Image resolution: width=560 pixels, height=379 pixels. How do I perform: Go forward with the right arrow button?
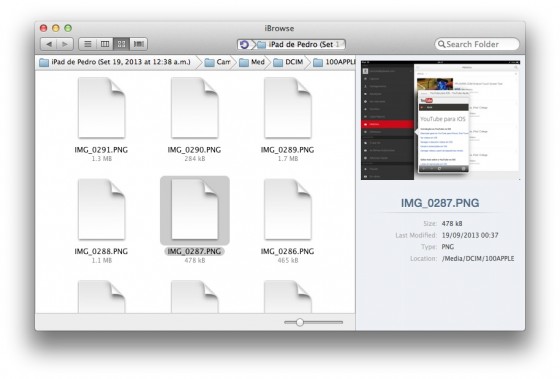[65, 44]
